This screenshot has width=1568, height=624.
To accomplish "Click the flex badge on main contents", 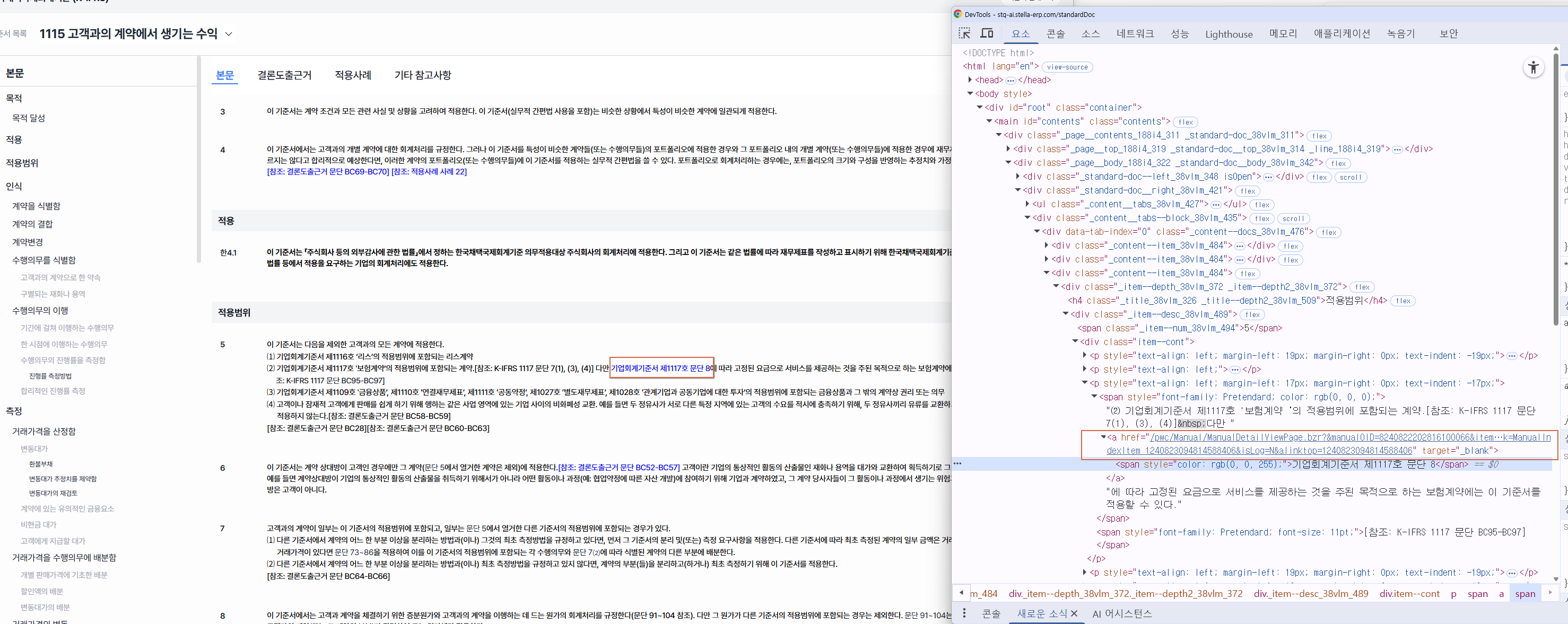I will click(1184, 121).
